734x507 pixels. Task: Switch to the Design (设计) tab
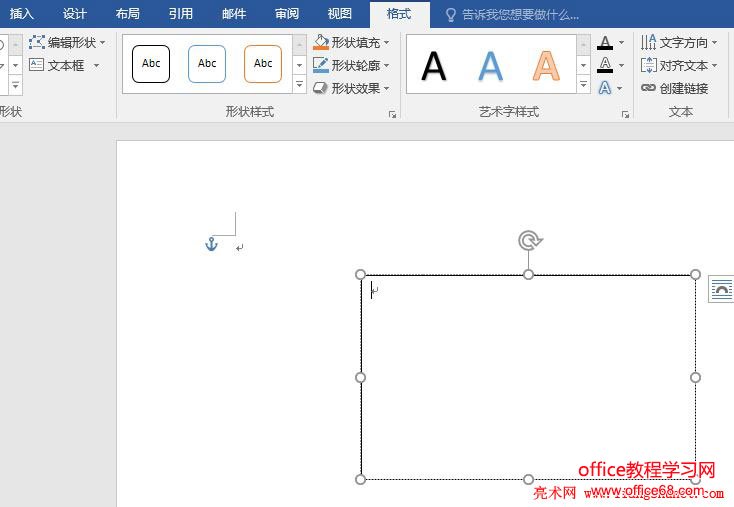tap(74, 14)
